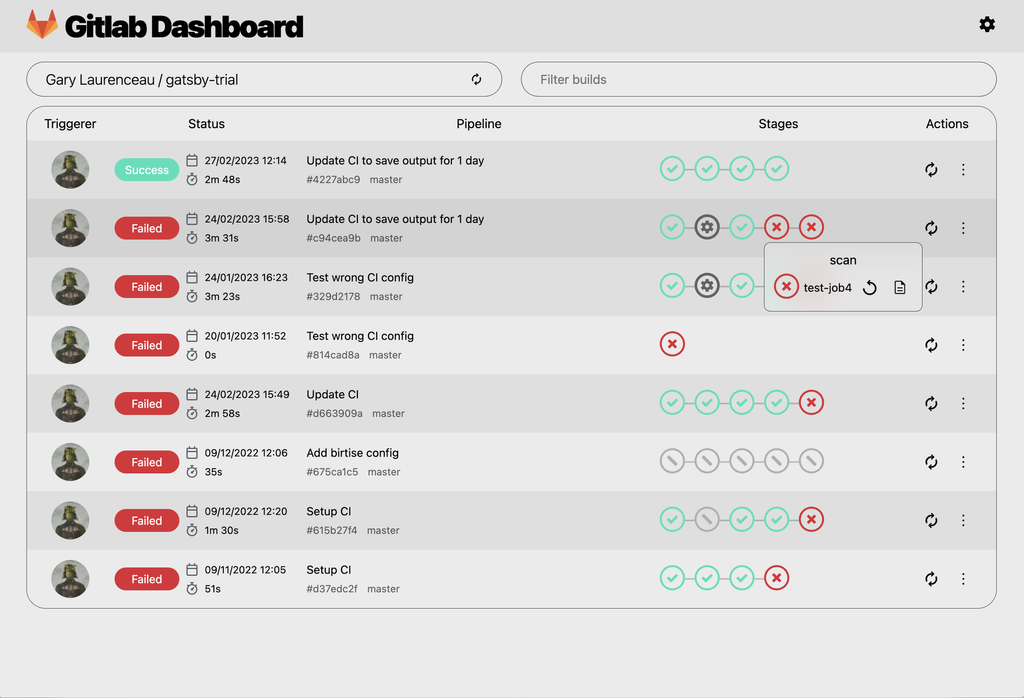Click date 20/01/2023 11:52
This screenshot has height=698, width=1024.
point(245,336)
